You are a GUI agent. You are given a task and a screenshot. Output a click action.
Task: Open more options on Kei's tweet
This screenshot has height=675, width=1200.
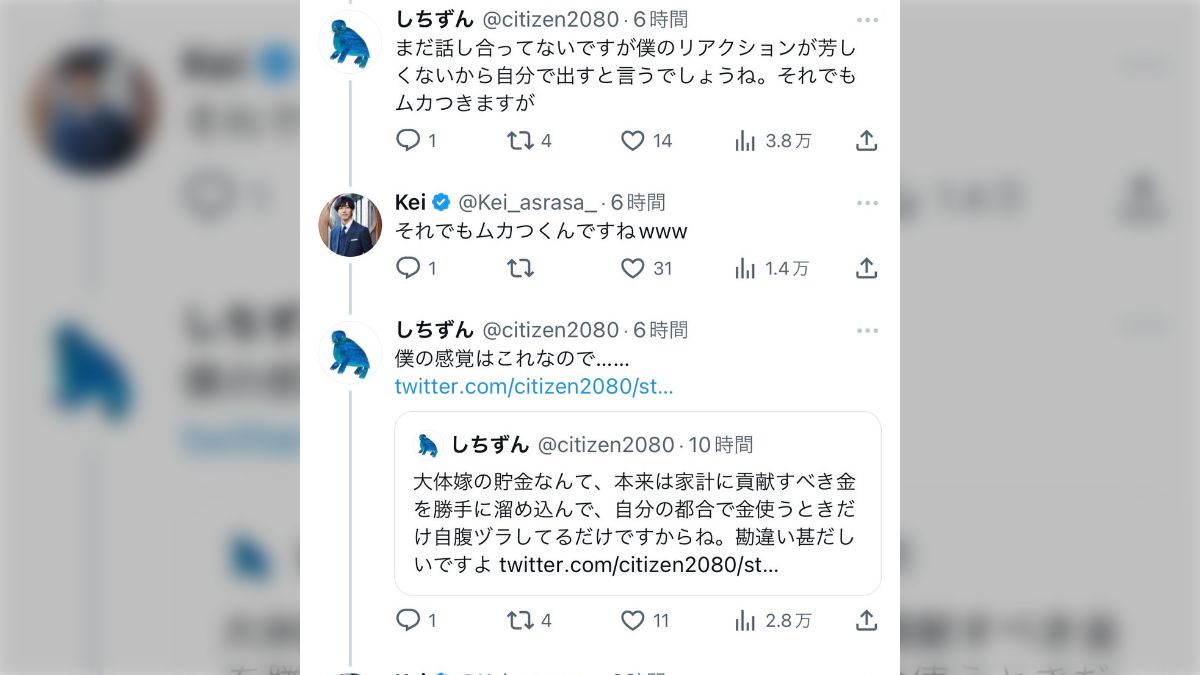[x=867, y=203]
